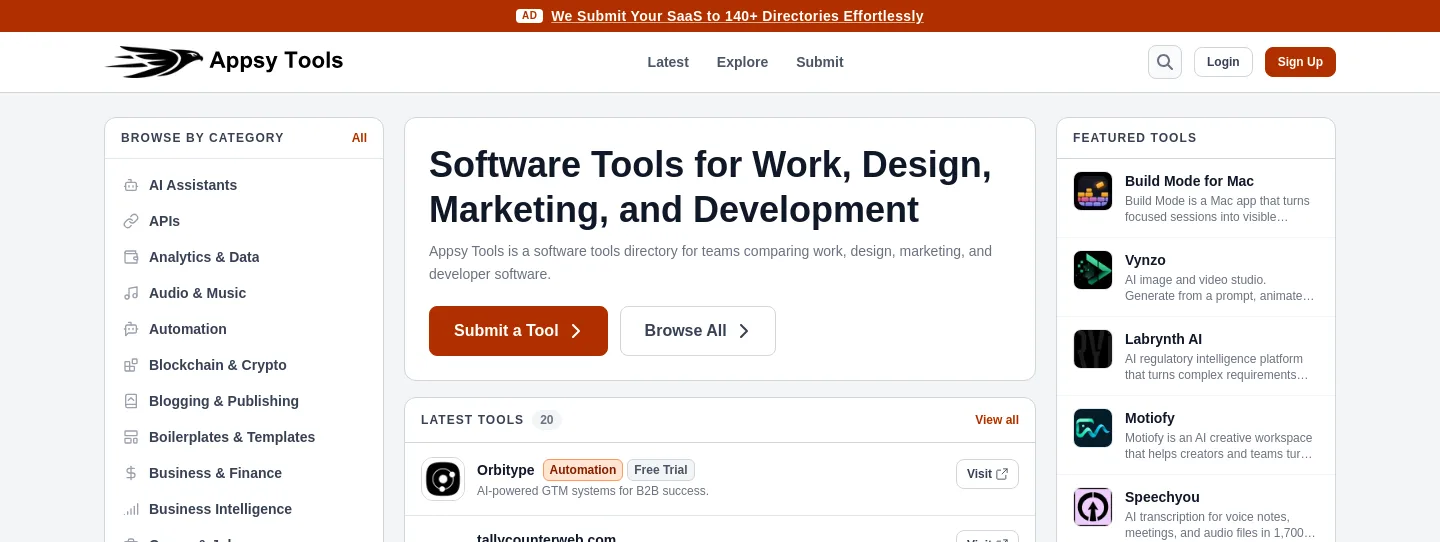Select the Business Intelligence category
This screenshot has width=1440, height=542.
[x=220, y=509]
